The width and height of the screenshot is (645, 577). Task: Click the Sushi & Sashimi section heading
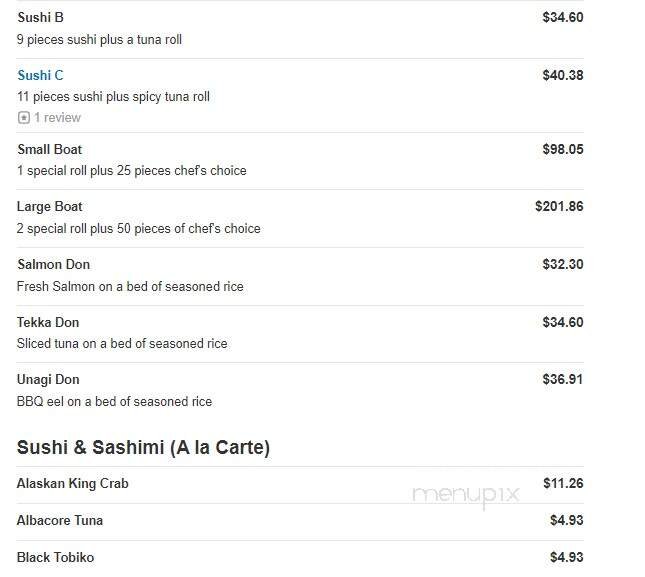(143, 448)
